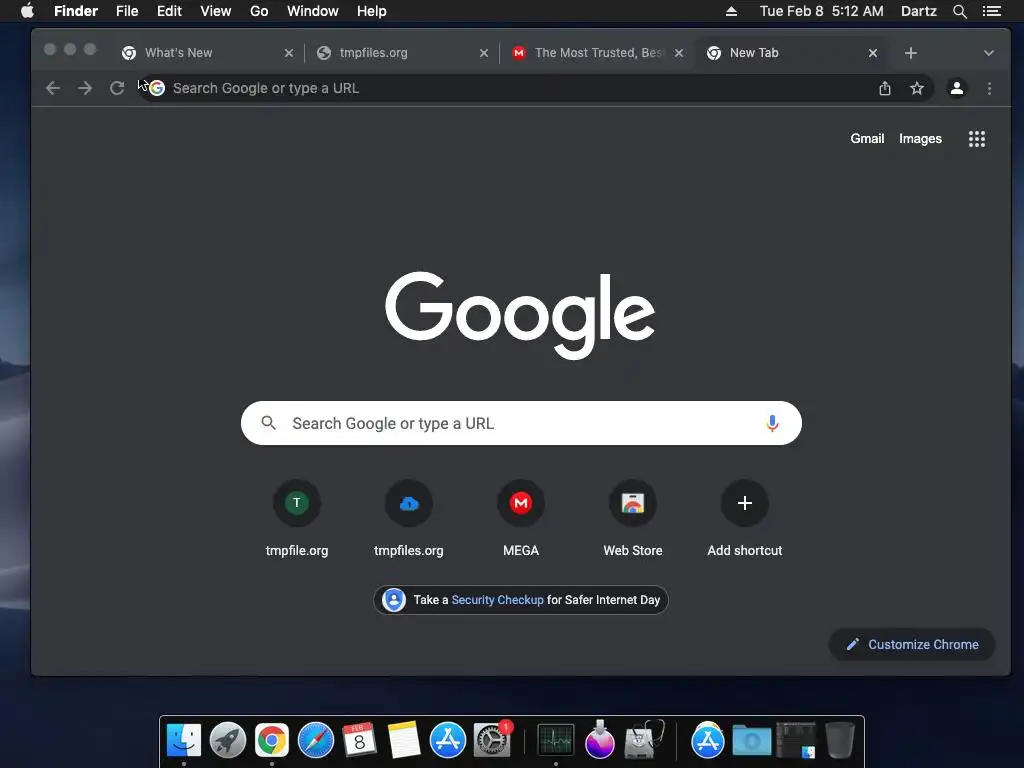1024x768 pixels.
Task: Open the View menu
Action: coord(216,11)
